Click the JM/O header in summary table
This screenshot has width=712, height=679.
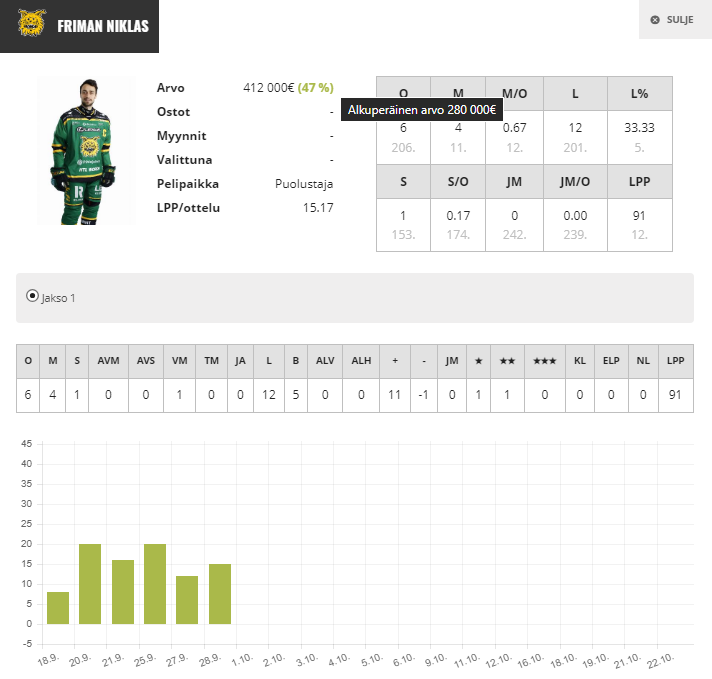pyautogui.click(x=575, y=182)
